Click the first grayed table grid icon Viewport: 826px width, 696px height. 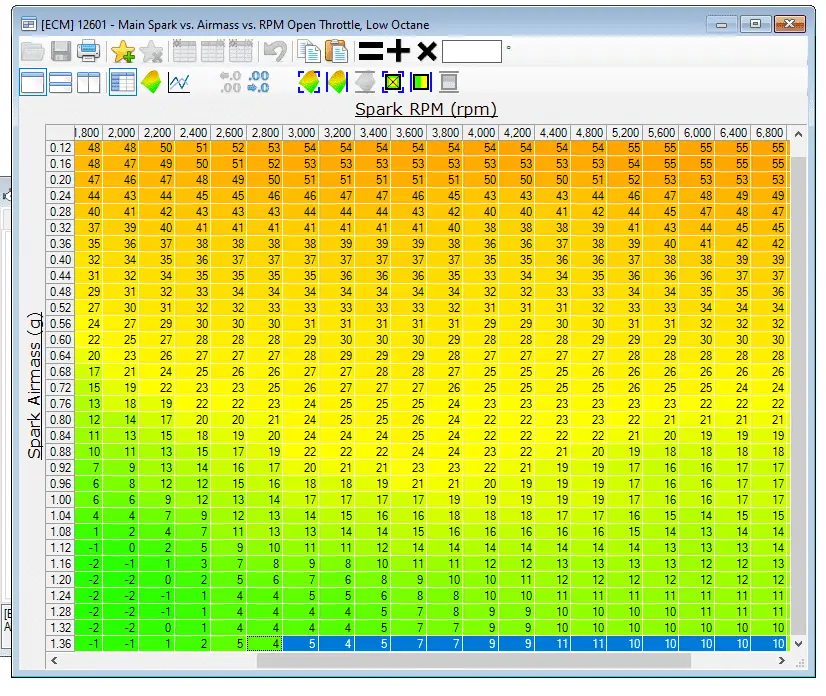pos(184,51)
